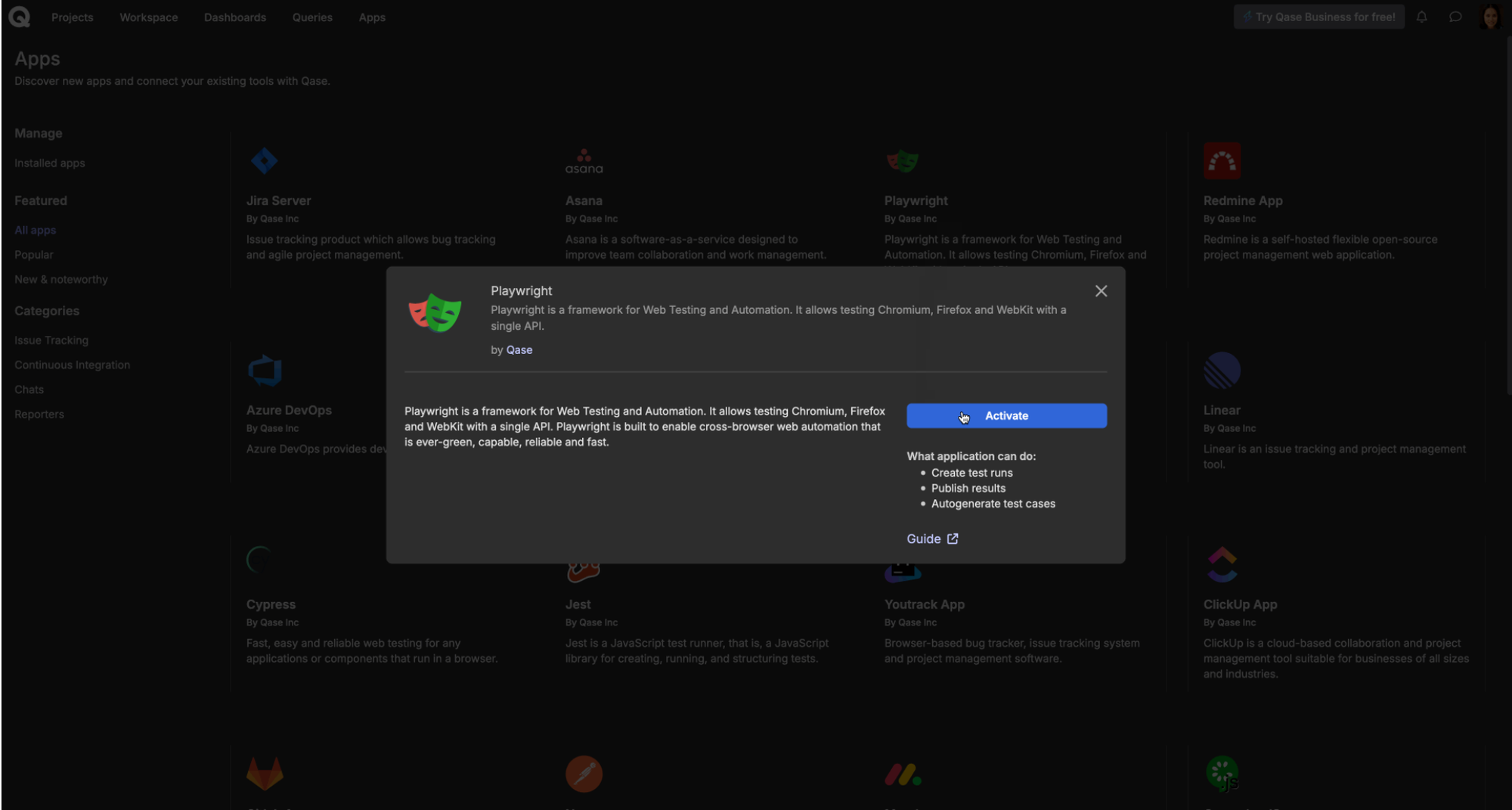Activate the Playwright app
Image resolution: width=1512 pixels, height=810 pixels.
[x=1006, y=416]
